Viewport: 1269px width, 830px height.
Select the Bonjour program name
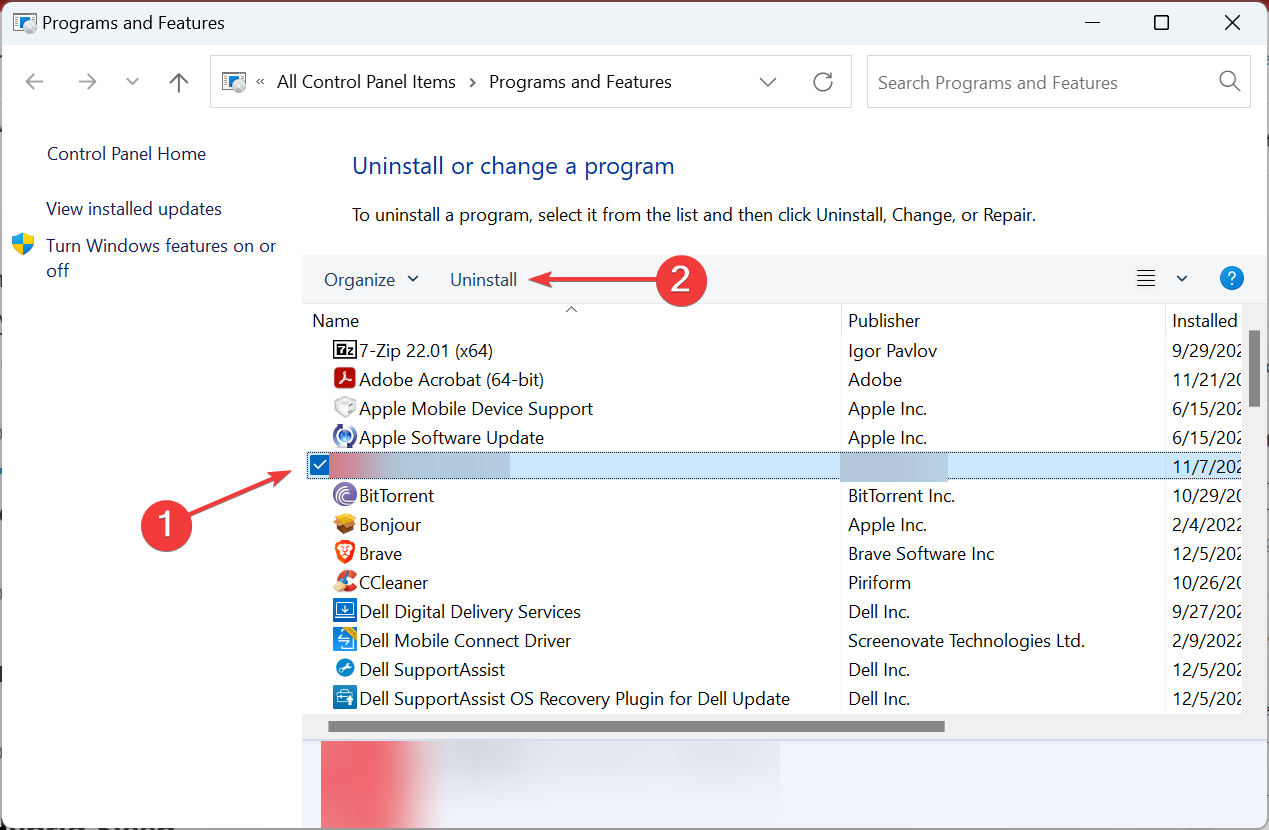pos(390,524)
